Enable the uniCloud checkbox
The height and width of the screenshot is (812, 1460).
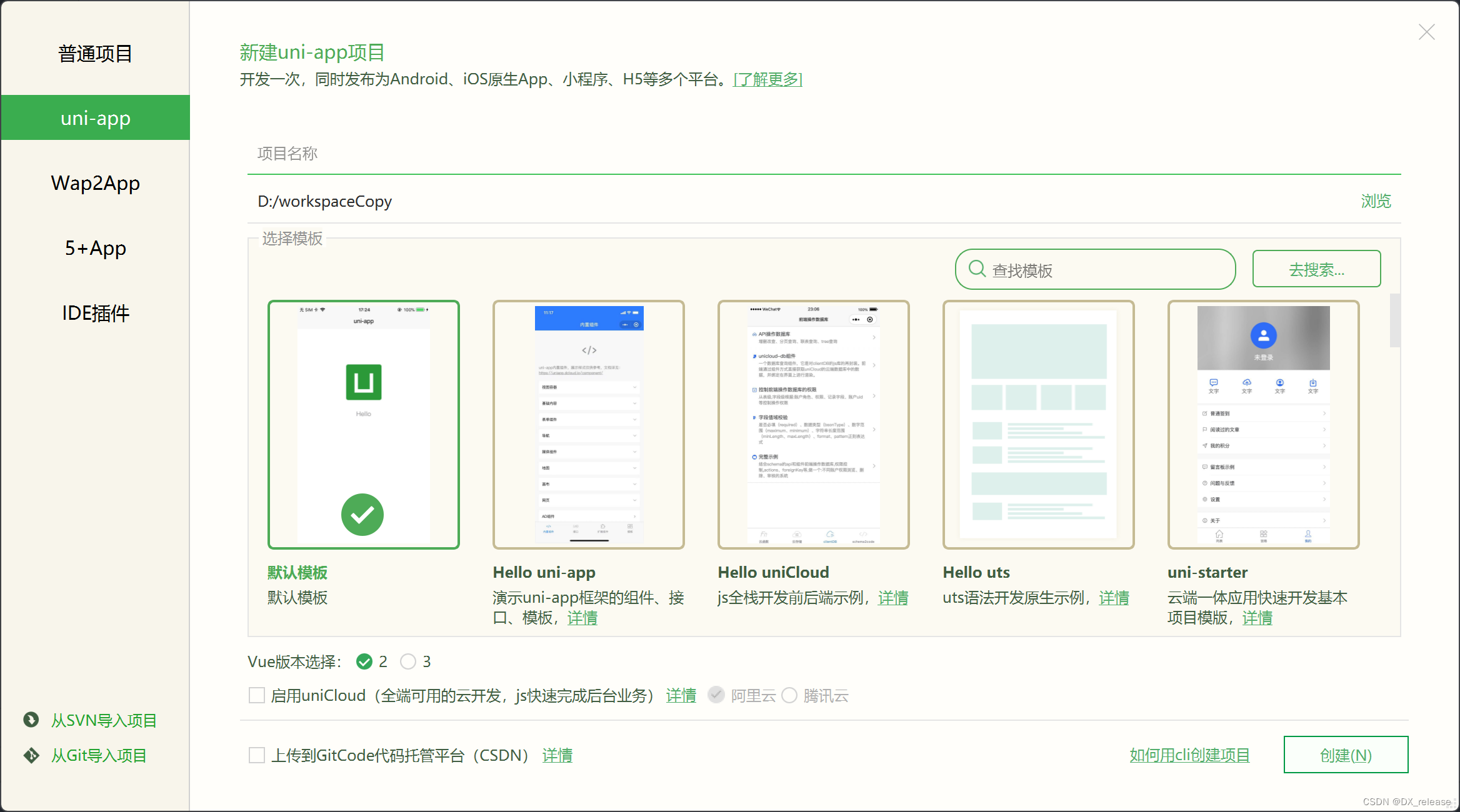pos(257,695)
